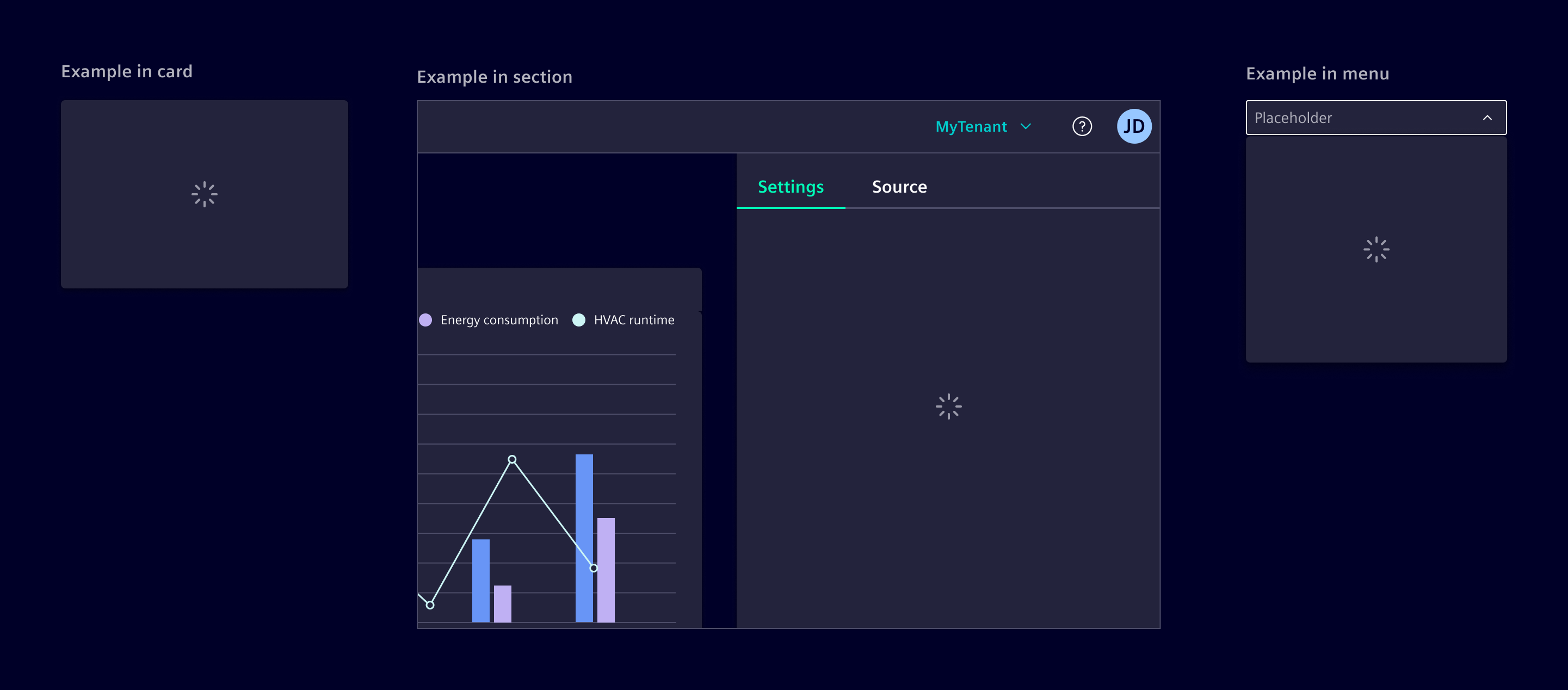This screenshot has width=1568, height=690.
Task: Click the help question mark icon
Action: [1082, 127]
